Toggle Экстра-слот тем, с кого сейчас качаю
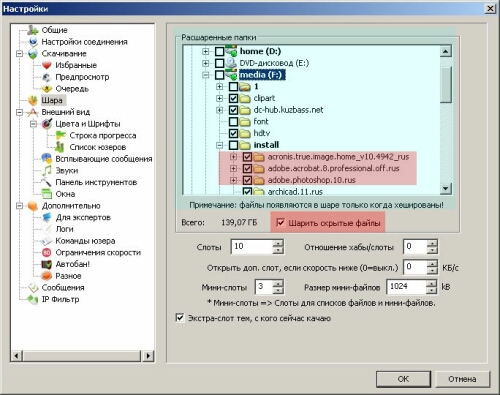 (x=180, y=318)
